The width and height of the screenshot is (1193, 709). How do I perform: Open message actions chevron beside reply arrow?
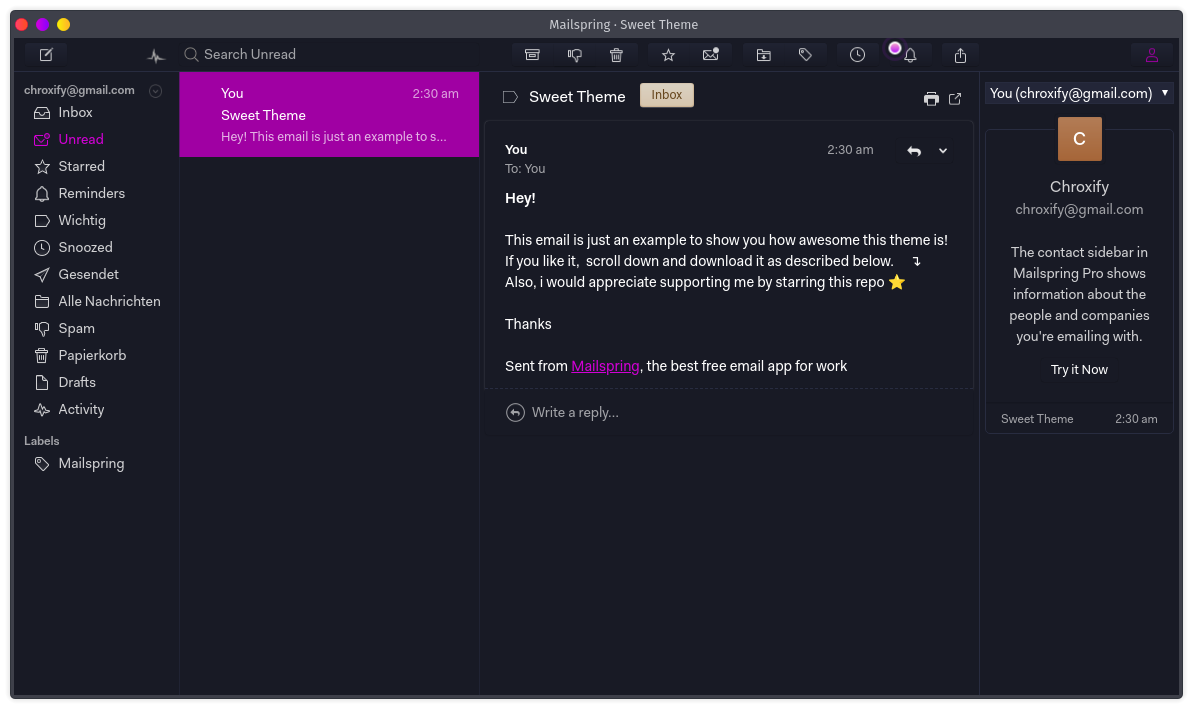tap(943, 151)
